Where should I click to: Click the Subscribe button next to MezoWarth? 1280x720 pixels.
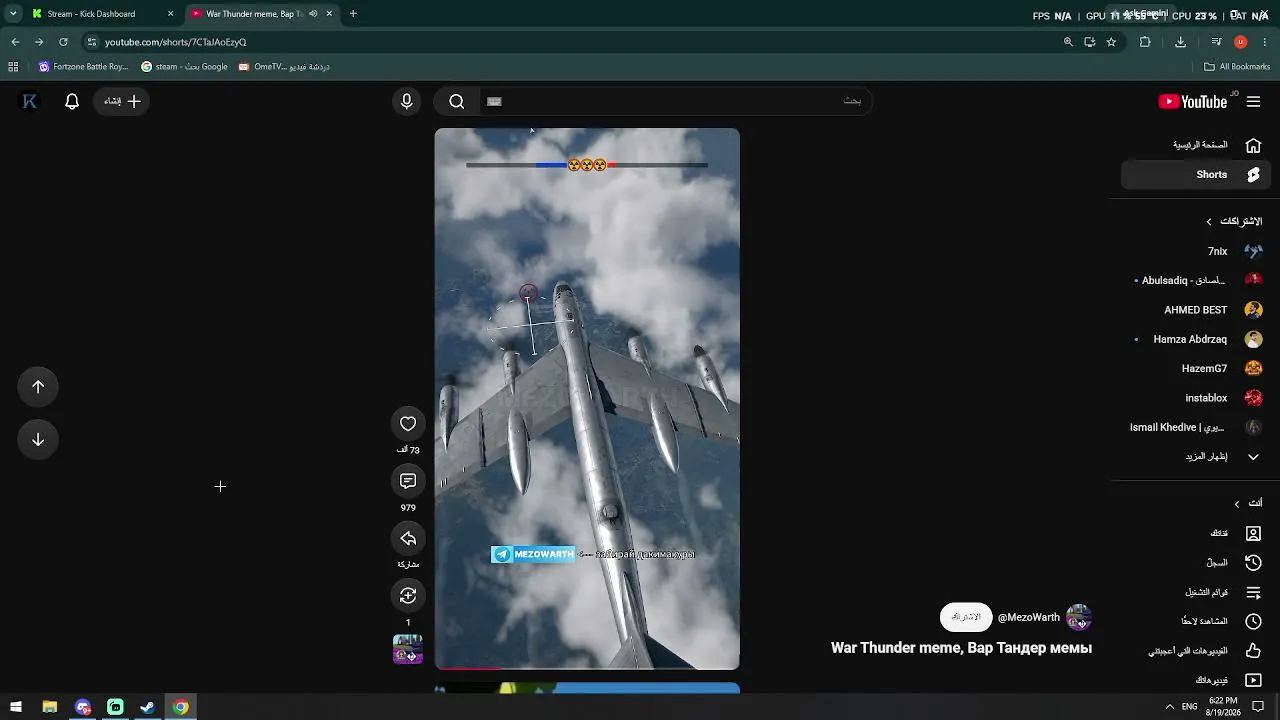pos(966,617)
